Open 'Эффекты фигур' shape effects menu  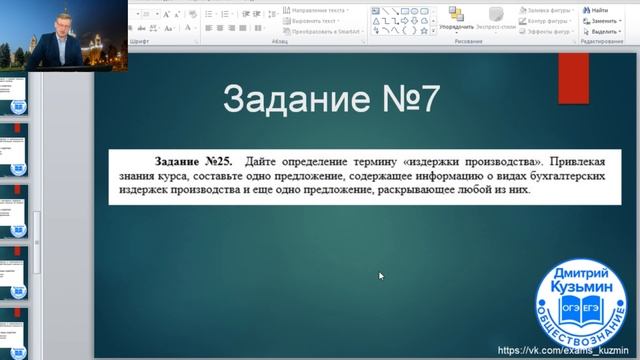(x=547, y=31)
